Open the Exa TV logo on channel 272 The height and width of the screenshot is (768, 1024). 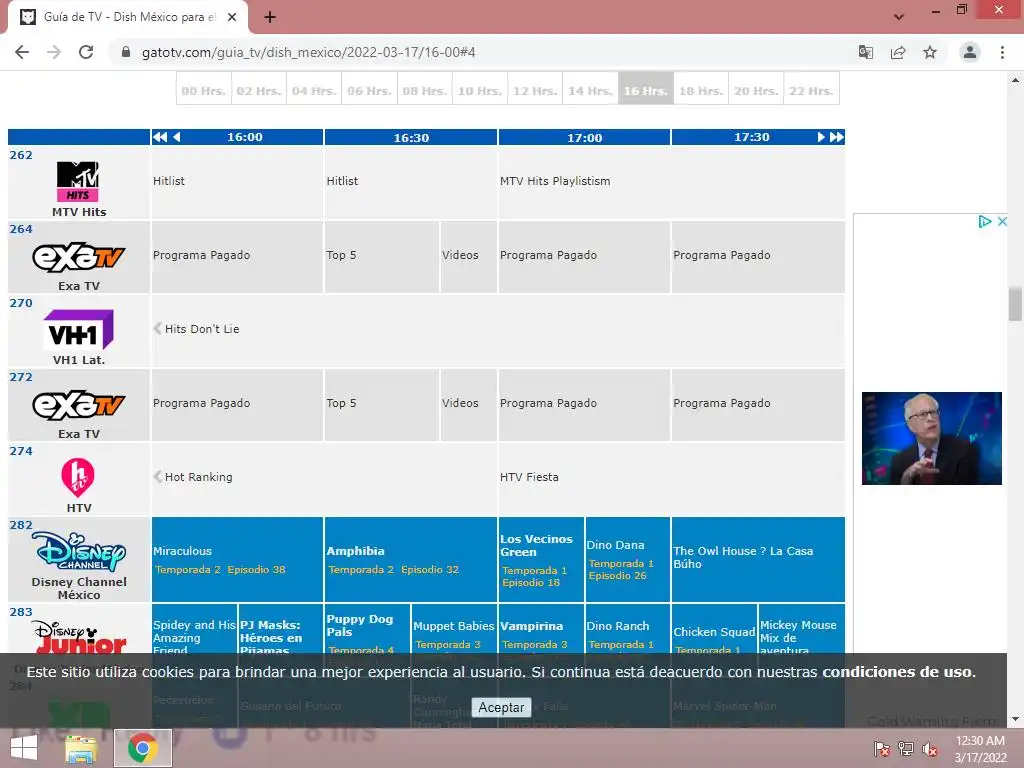(x=78, y=405)
